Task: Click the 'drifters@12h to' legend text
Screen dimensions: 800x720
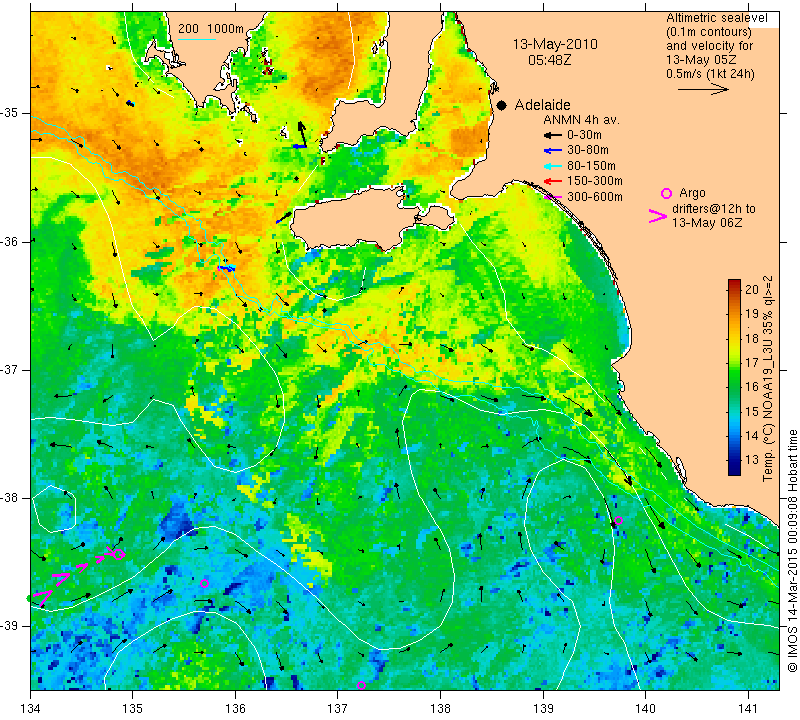Action: (714, 209)
